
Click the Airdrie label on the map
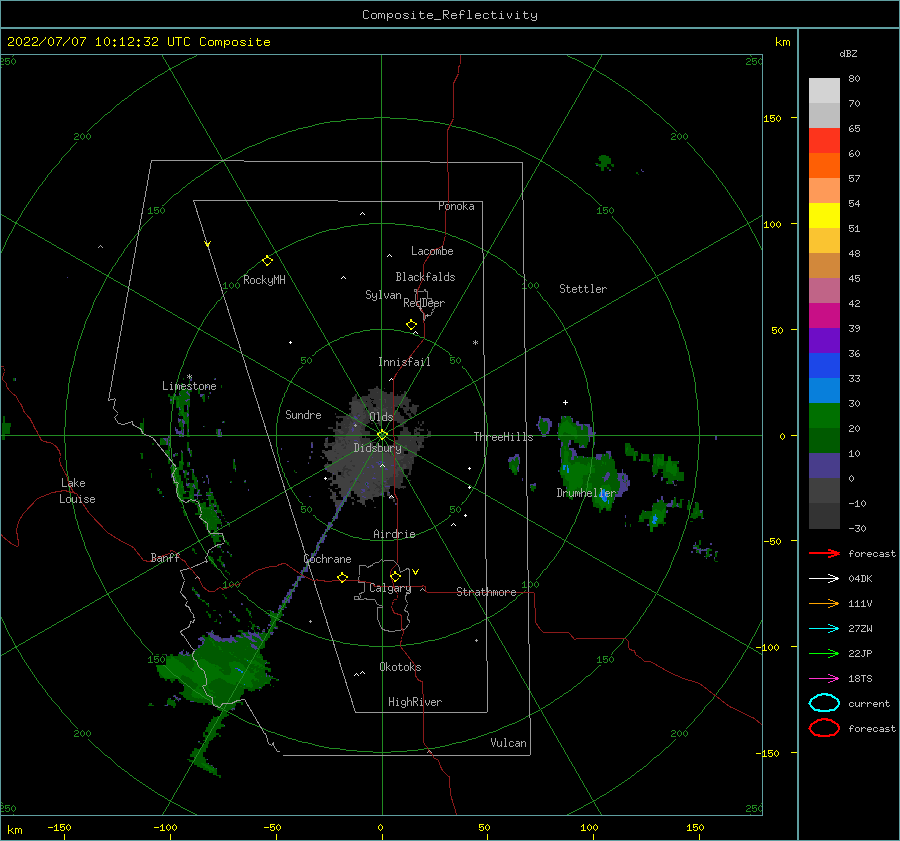394,534
